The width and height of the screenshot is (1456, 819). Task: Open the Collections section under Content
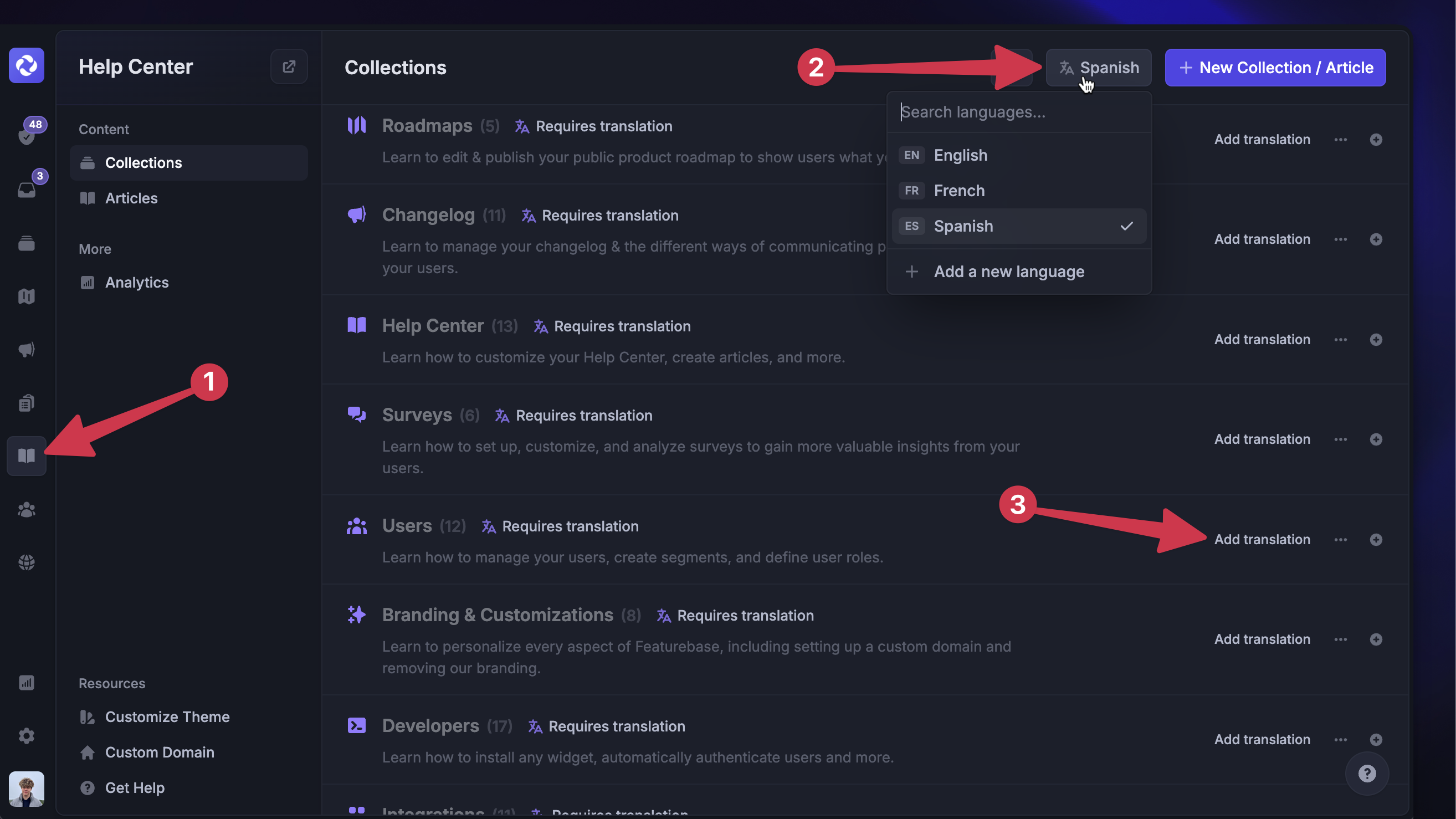144,162
